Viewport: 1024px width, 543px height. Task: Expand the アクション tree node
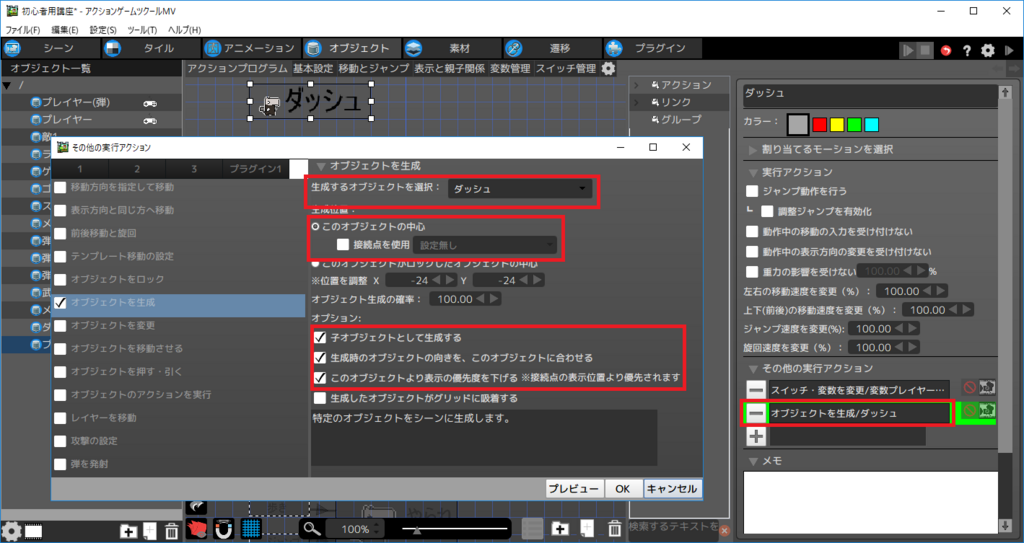point(637,85)
